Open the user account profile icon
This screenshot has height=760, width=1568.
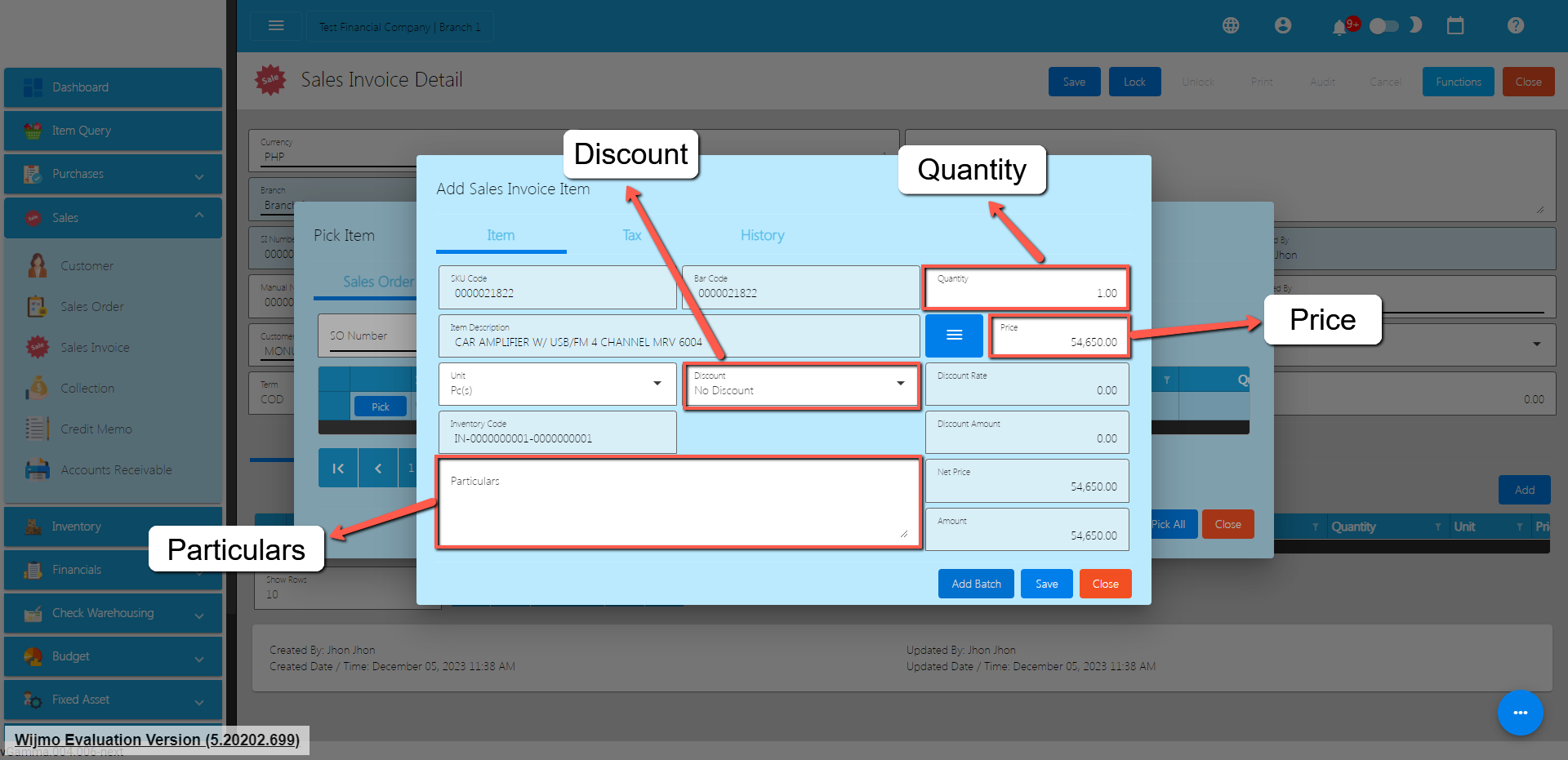coord(1283,26)
